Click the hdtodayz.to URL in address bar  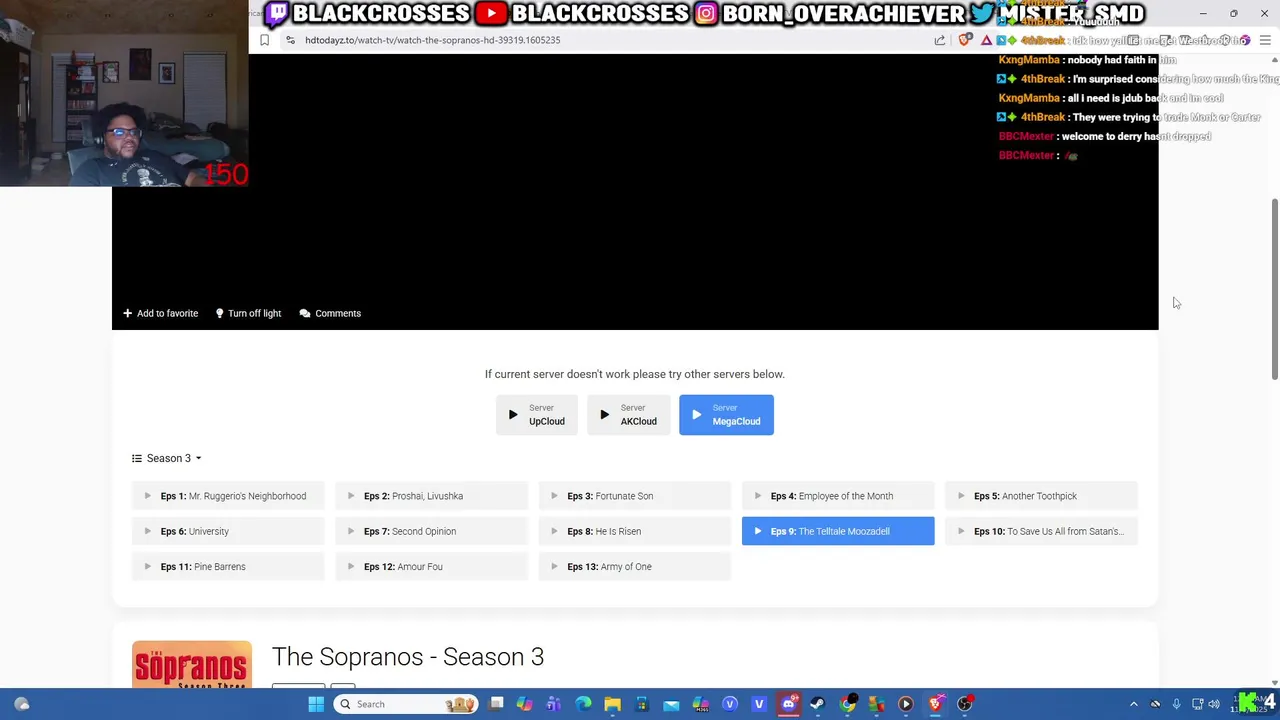pyautogui.click(x=432, y=40)
